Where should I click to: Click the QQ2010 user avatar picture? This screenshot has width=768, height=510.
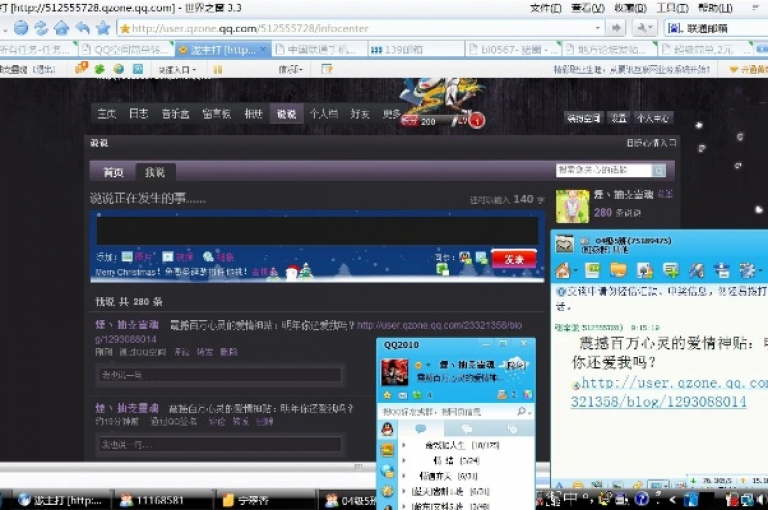tap(394, 372)
